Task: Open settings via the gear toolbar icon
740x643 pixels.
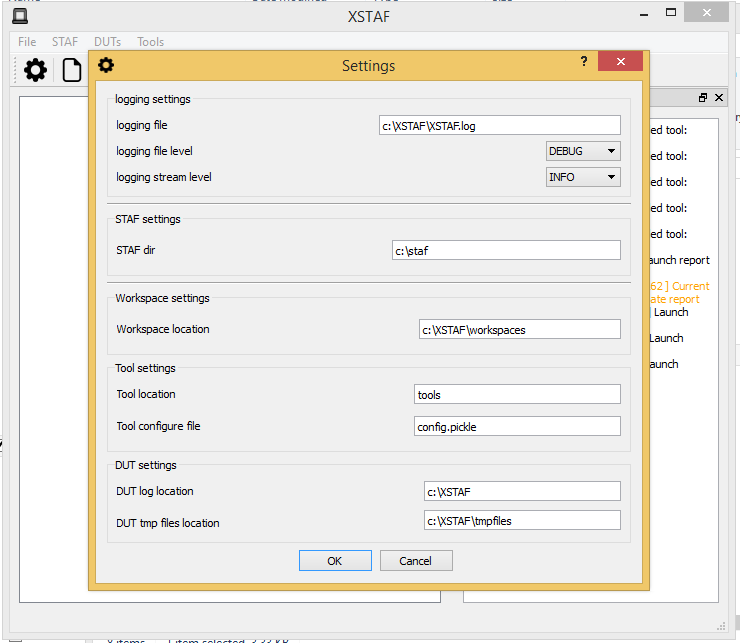Action: [35, 70]
